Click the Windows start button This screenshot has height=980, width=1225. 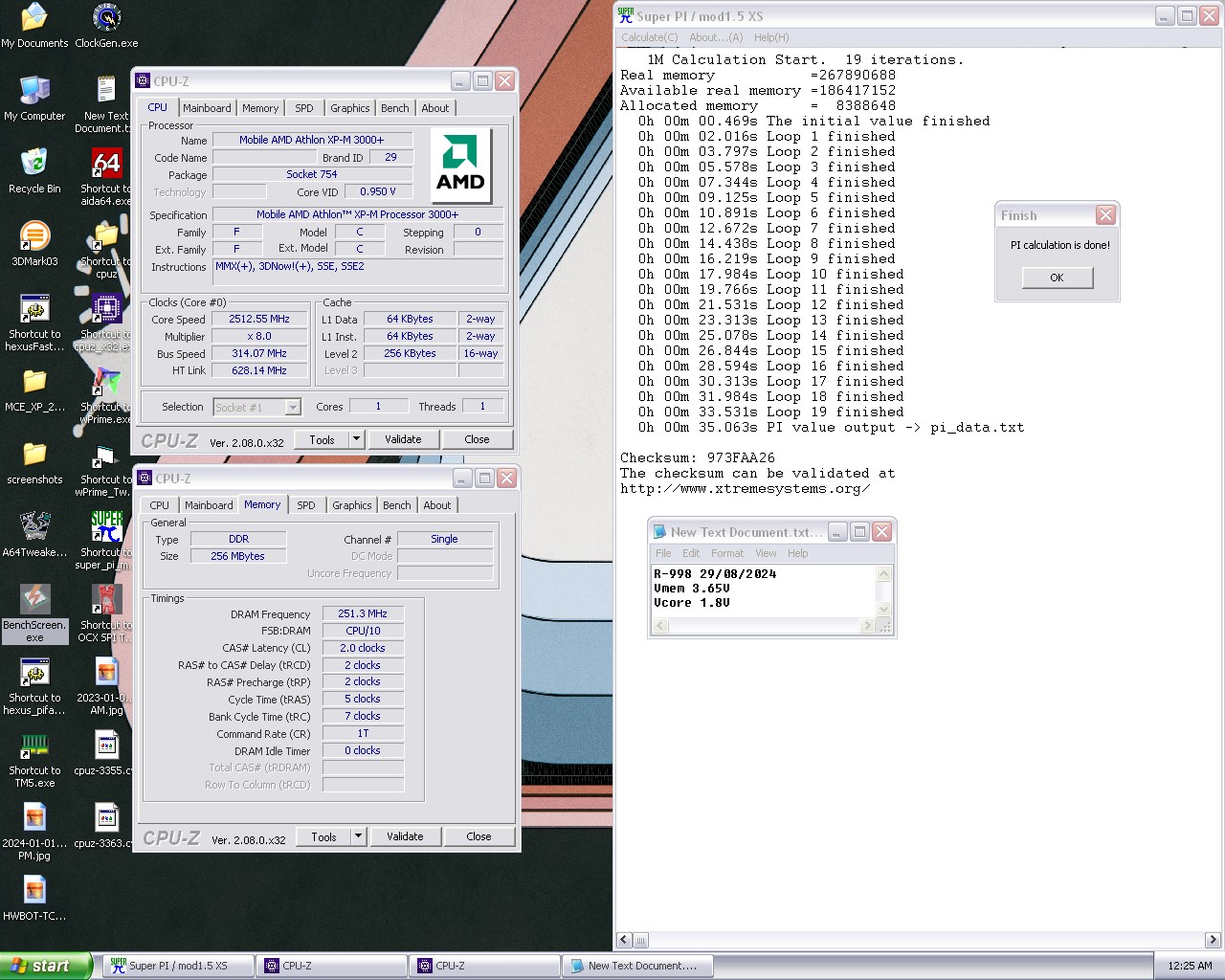coord(46,966)
